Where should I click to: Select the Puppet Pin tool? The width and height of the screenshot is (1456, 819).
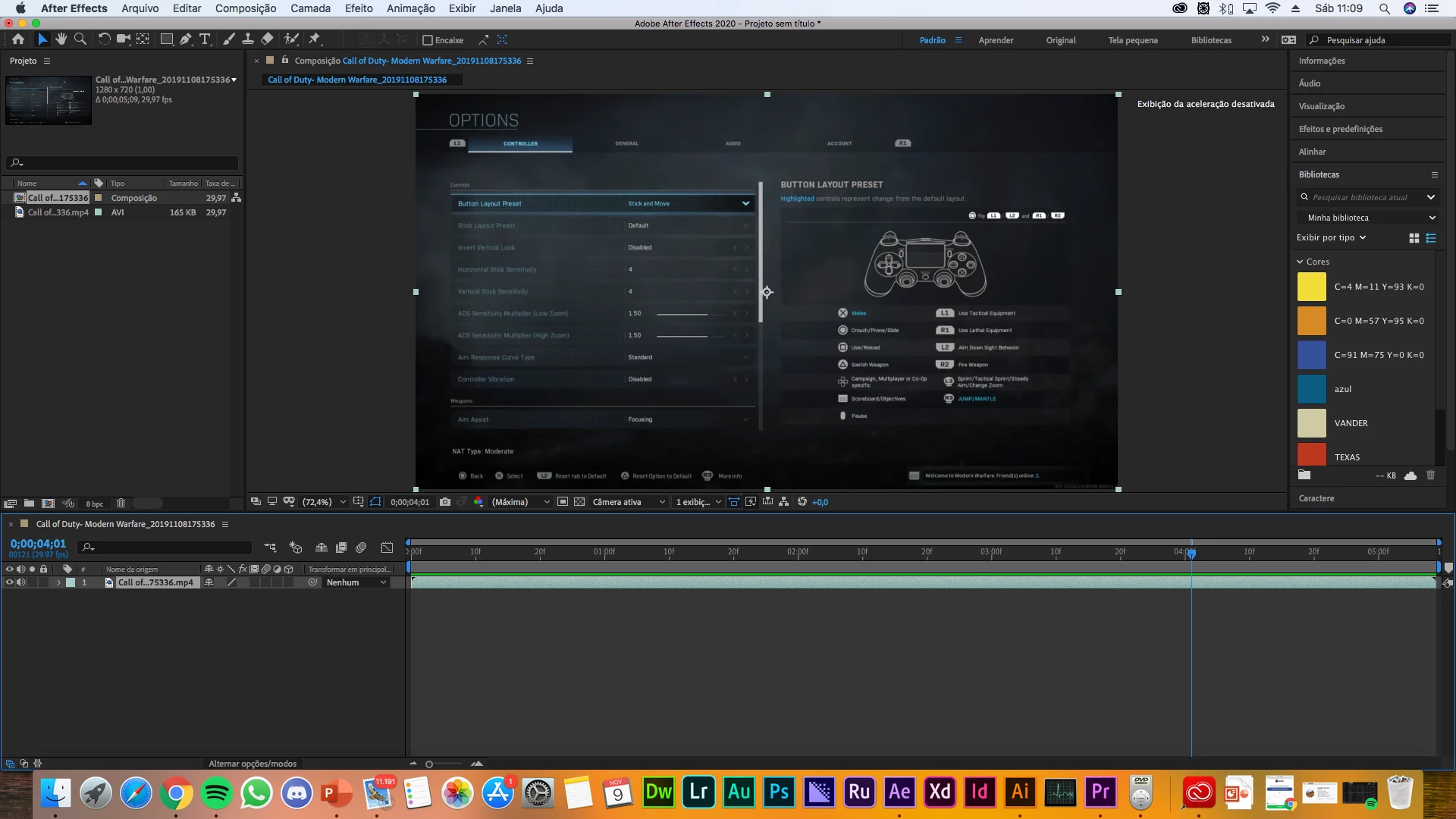click(x=314, y=39)
